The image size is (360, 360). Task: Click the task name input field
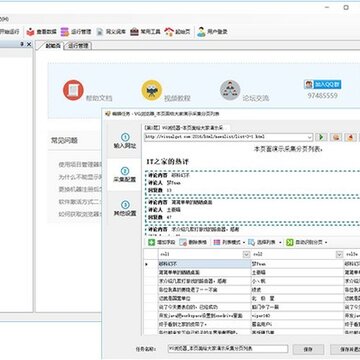[x=228, y=349]
